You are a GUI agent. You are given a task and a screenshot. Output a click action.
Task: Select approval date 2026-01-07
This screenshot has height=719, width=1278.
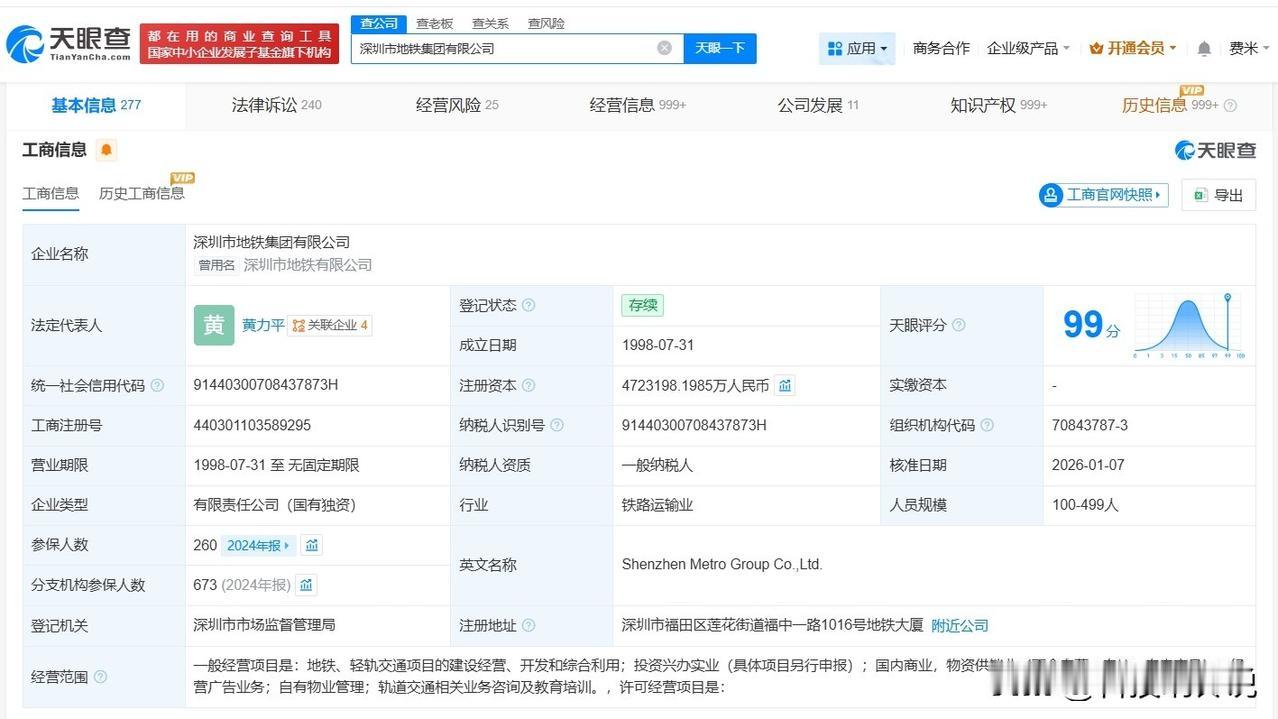[x=1088, y=465]
